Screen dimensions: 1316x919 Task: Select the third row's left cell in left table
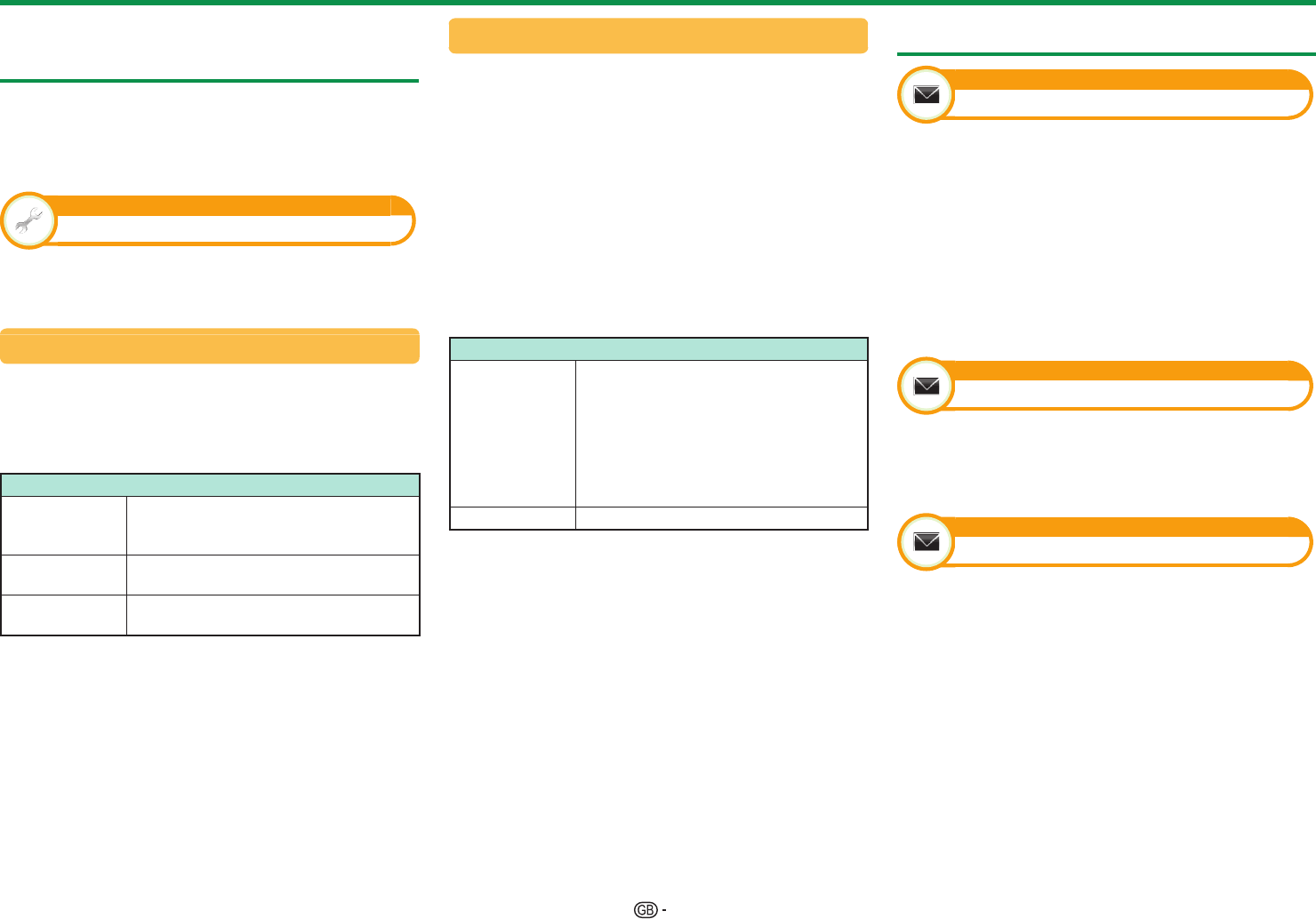(64, 615)
